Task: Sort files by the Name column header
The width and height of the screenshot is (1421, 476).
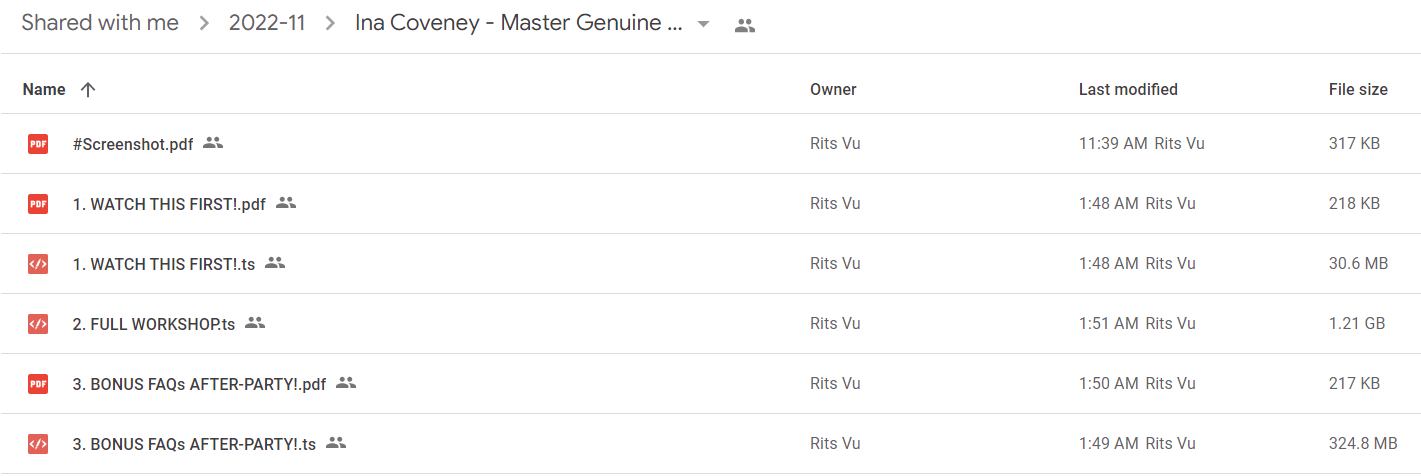Action: tap(44, 90)
